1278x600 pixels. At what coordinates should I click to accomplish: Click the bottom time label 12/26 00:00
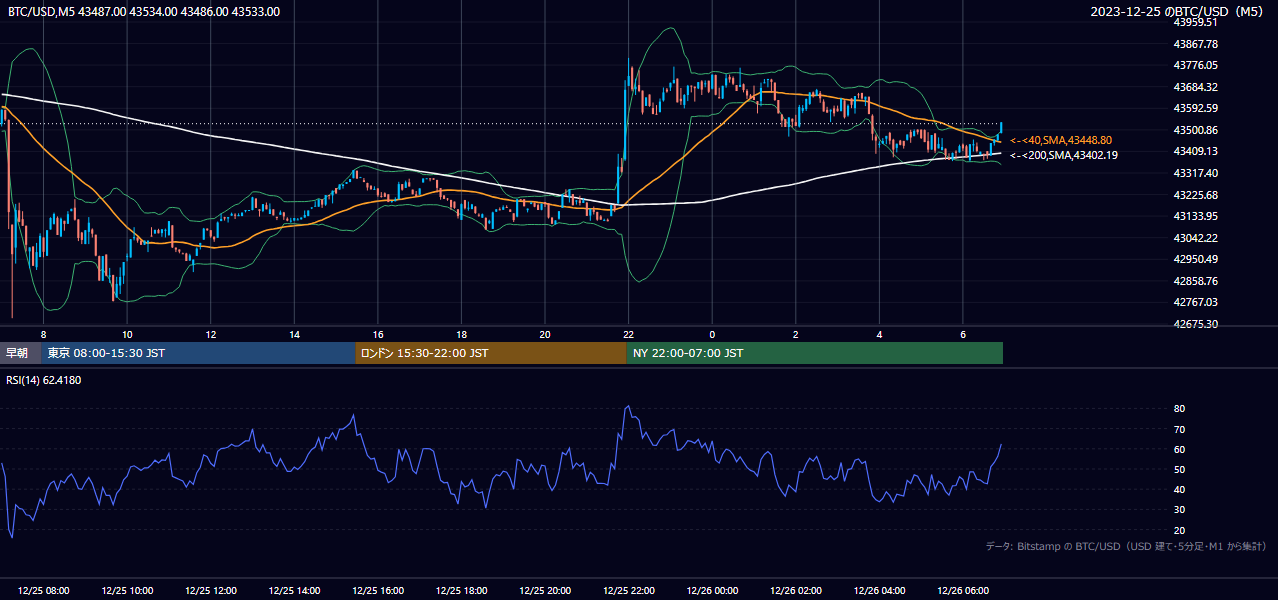click(712, 591)
